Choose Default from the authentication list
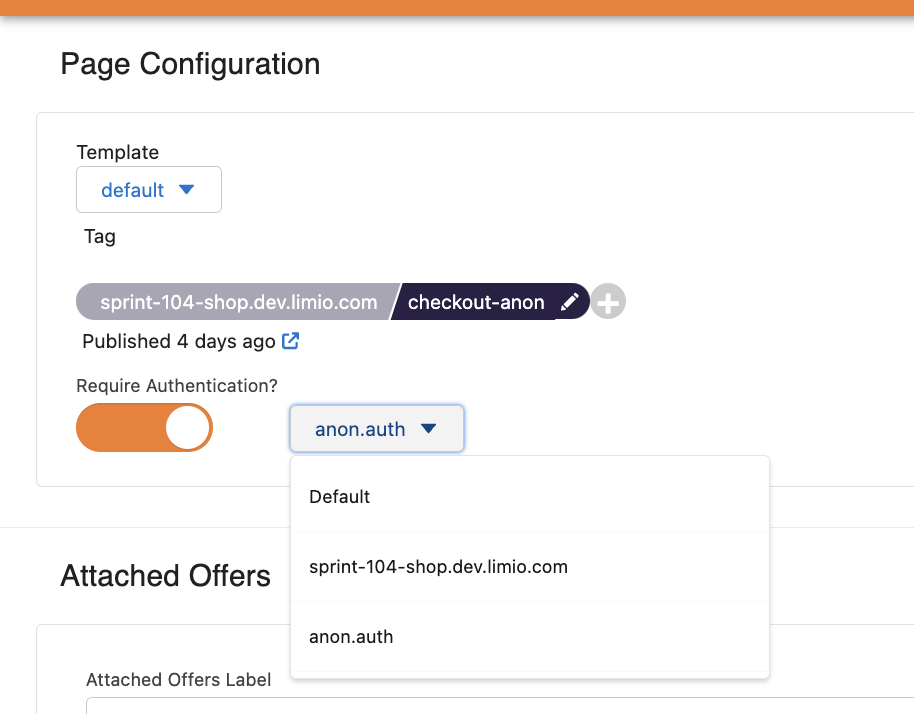Screen dimensions: 914x714 click(340, 497)
